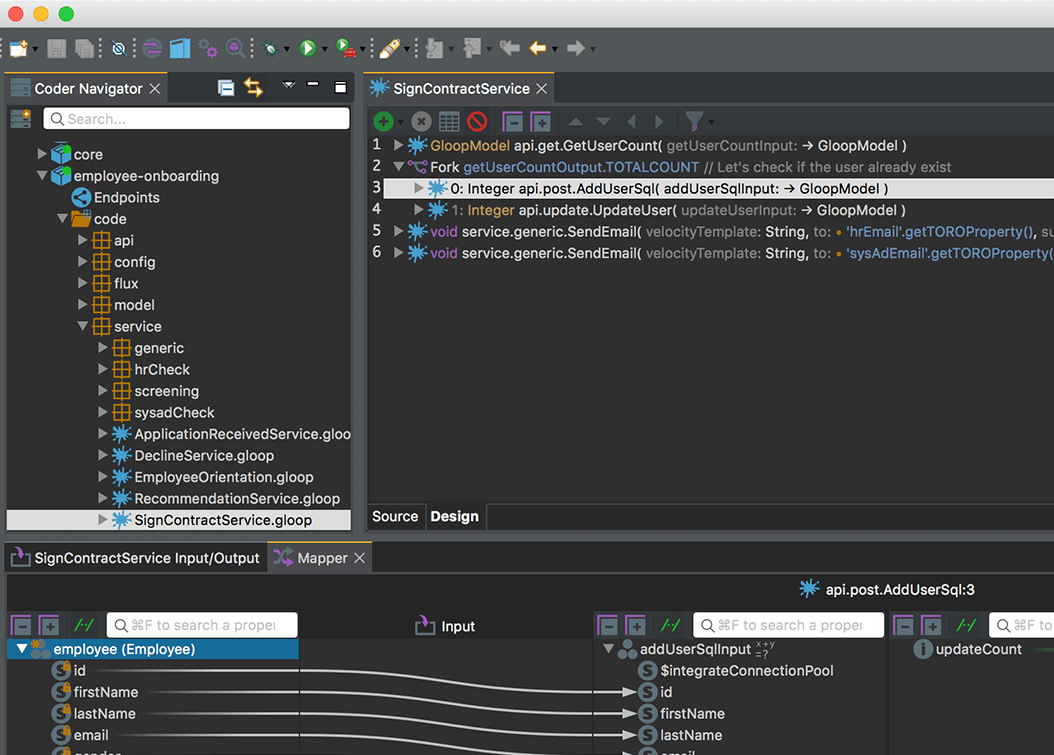The width and height of the screenshot is (1054, 755).
Task: Click collapse-all icon above employee tree
Action: pos(22,626)
